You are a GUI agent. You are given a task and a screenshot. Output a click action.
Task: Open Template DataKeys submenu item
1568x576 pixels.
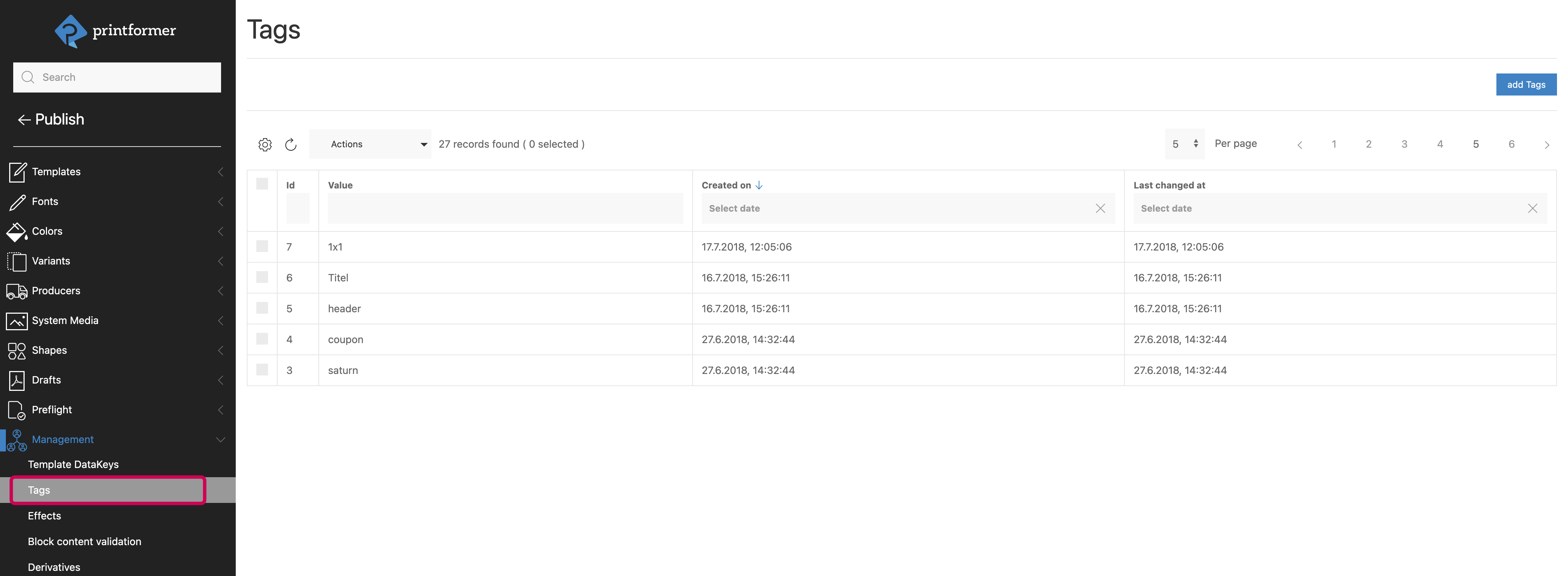pos(73,465)
